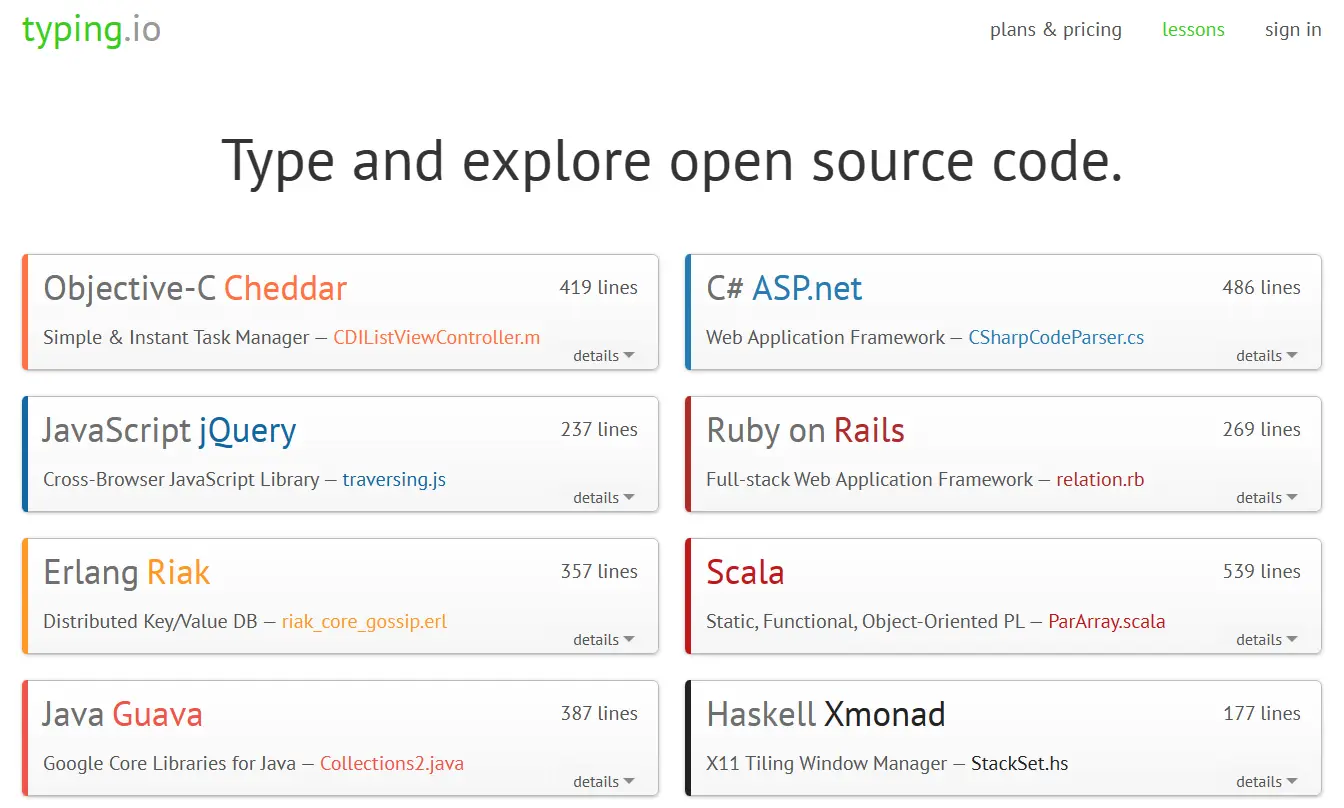Screen dimensions: 1344x808
Task: Open details dropdown for Erlang Riak
Action: pos(603,640)
